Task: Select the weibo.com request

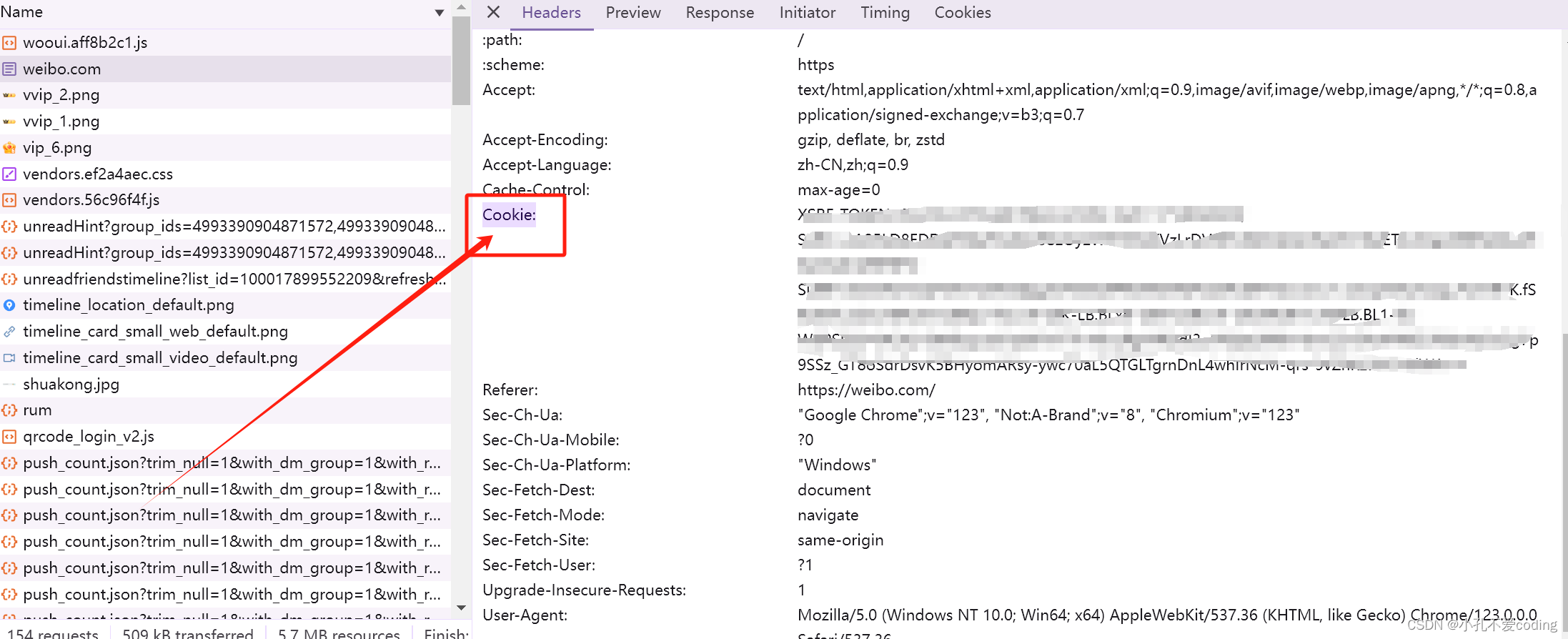Action: point(225,69)
